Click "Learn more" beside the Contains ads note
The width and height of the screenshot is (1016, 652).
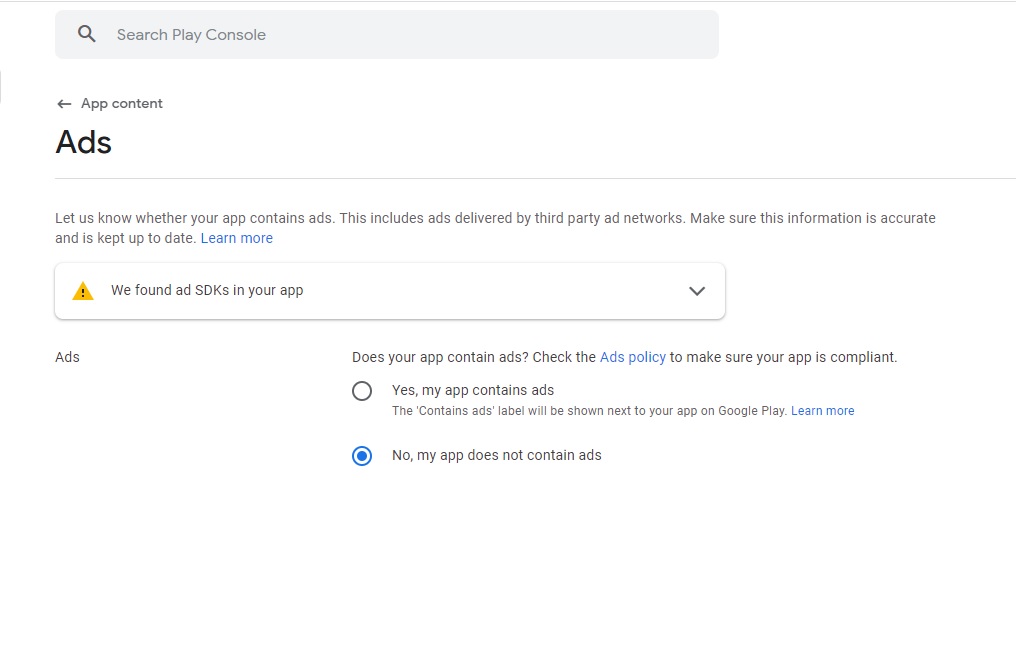822,410
